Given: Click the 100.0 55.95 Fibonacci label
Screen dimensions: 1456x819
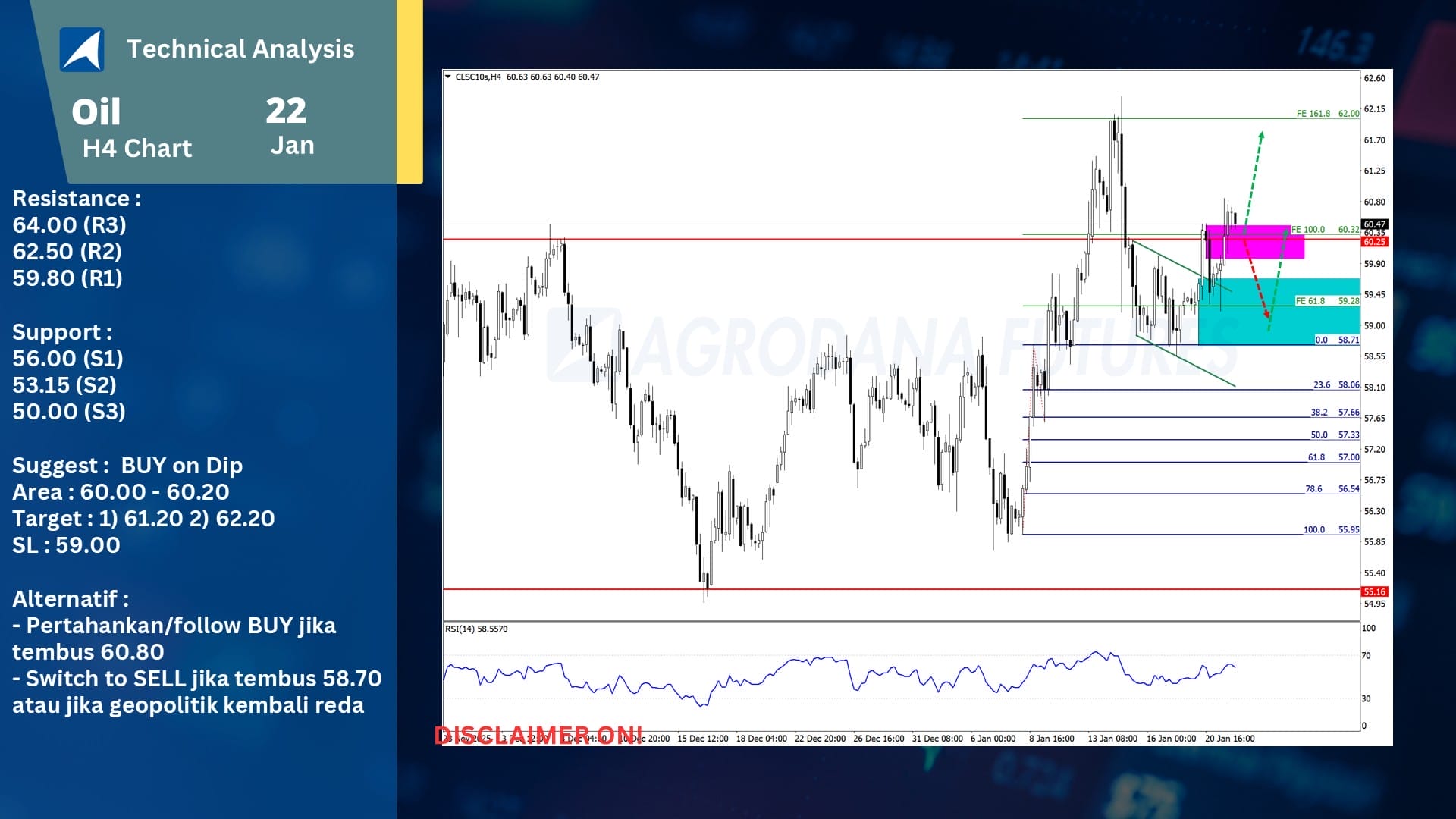Looking at the screenshot, I should [1331, 530].
